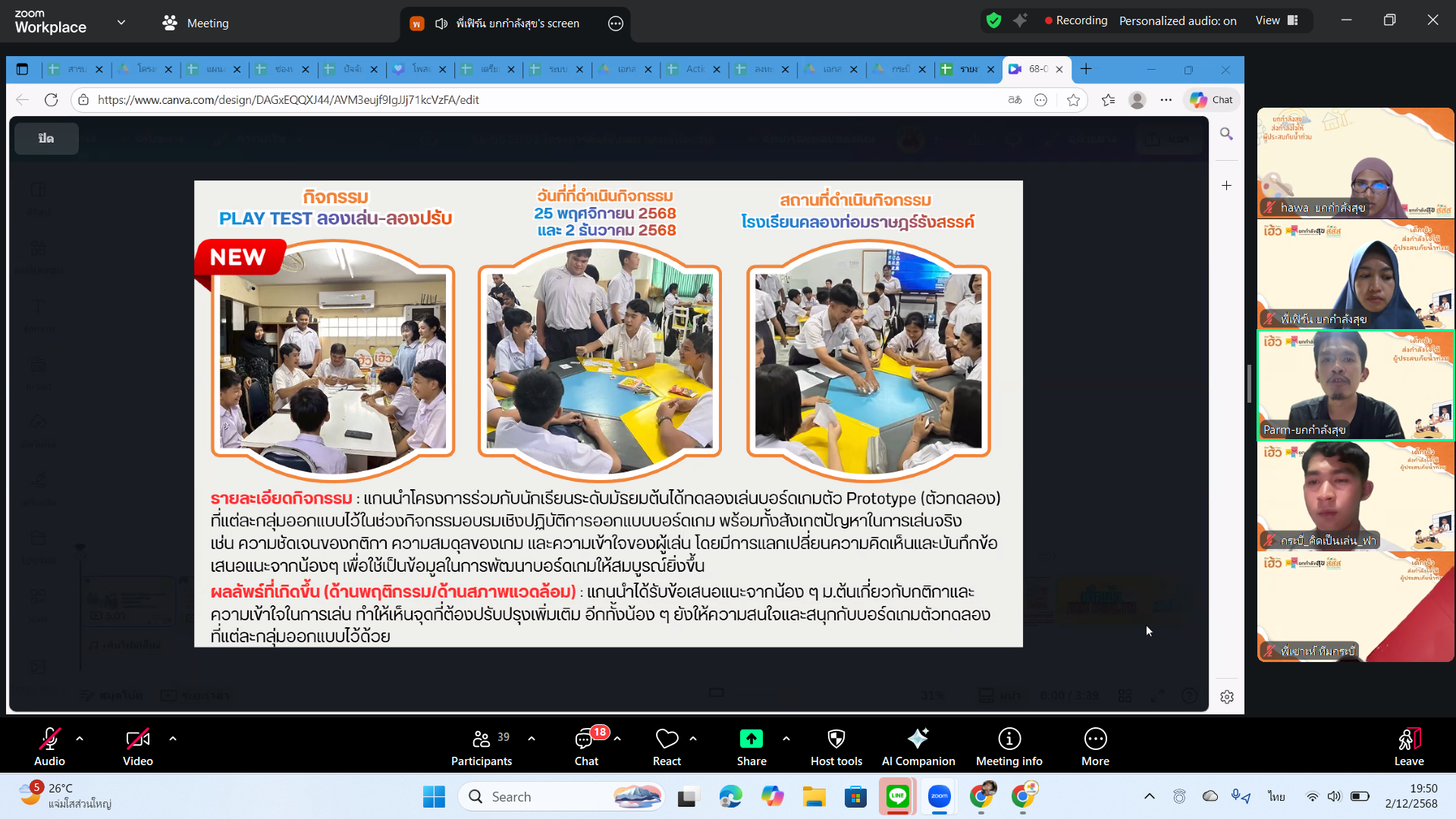Toggle the Personalized audio setting
This screenshot has width=1456, height=819.
coord(1178,20)
